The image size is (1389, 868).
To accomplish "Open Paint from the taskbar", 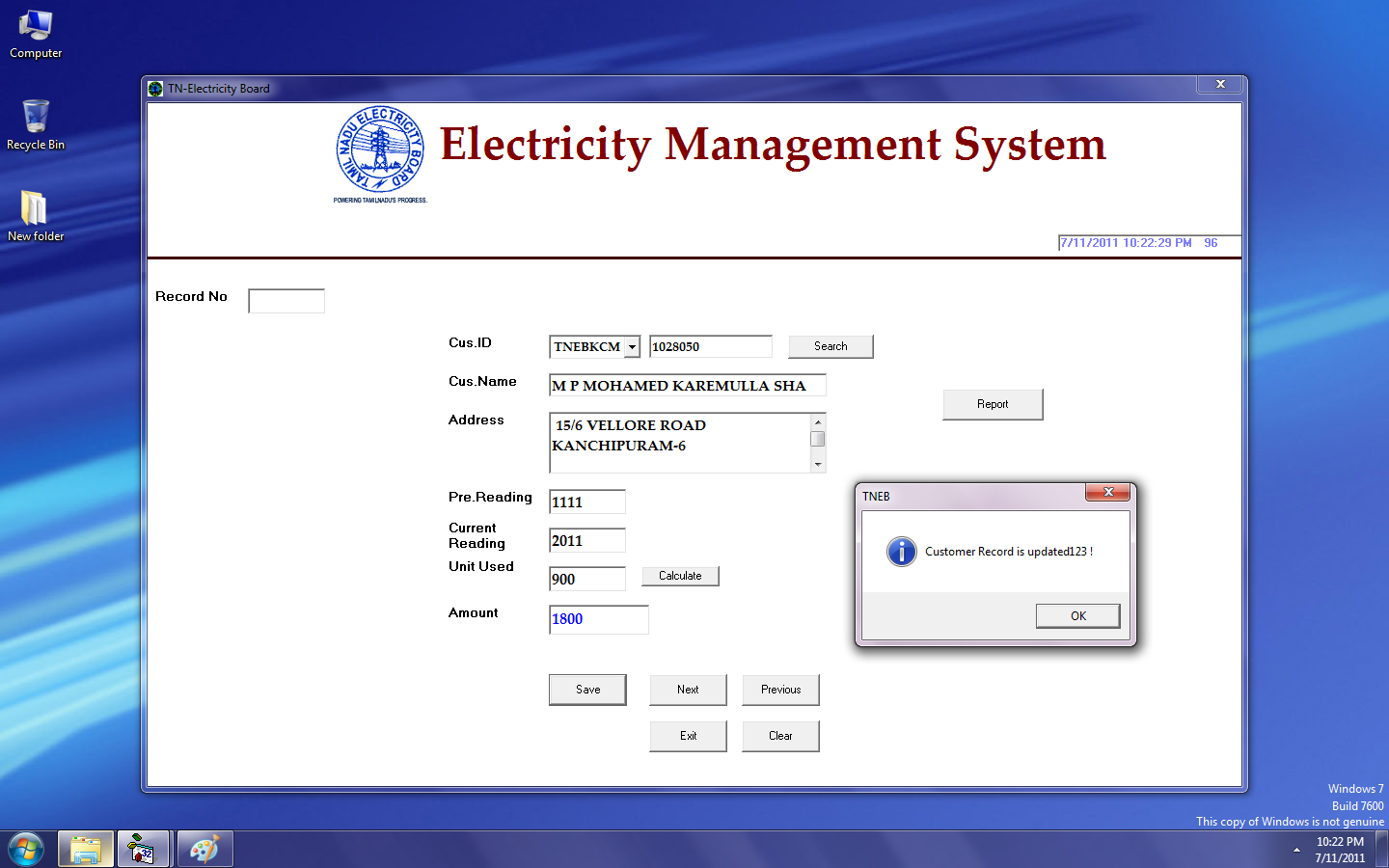I will point(204,850).
